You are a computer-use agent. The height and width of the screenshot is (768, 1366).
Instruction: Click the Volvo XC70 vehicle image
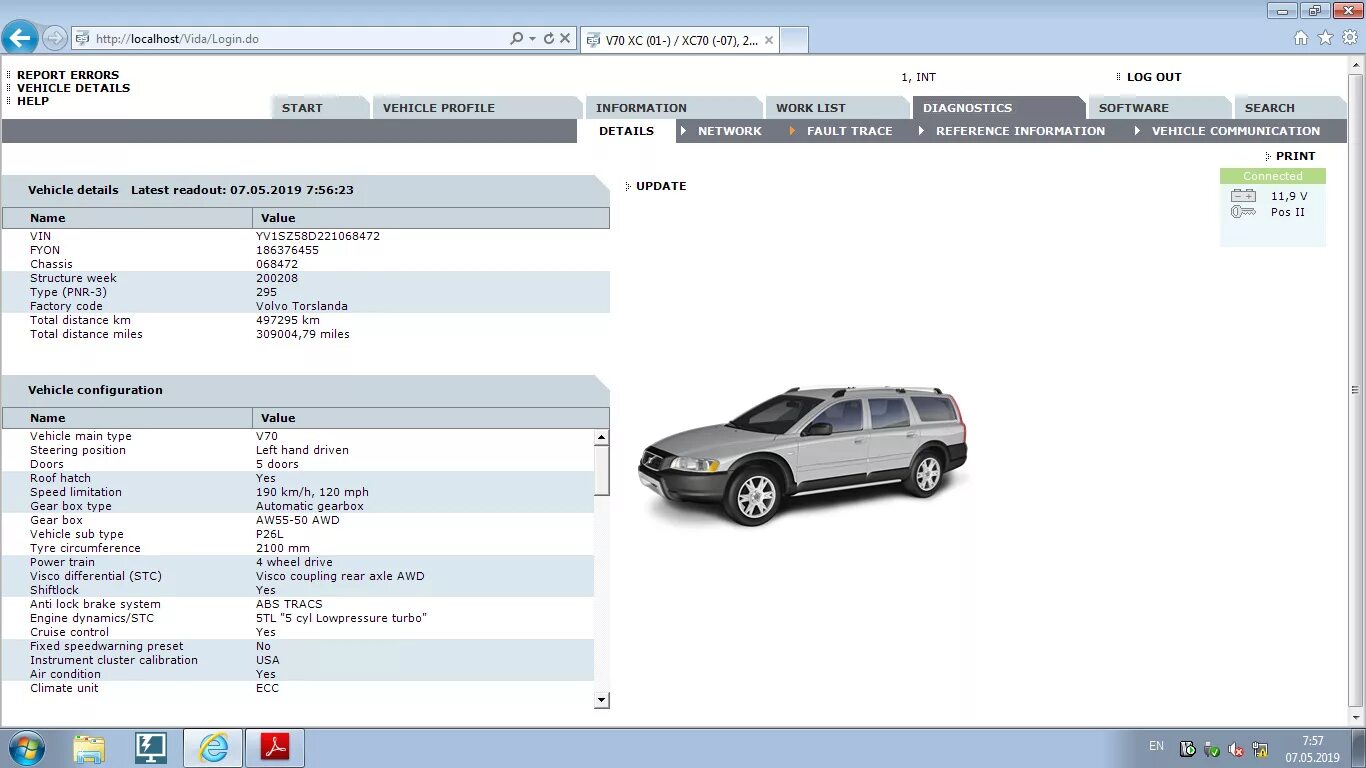pos(803,455)
